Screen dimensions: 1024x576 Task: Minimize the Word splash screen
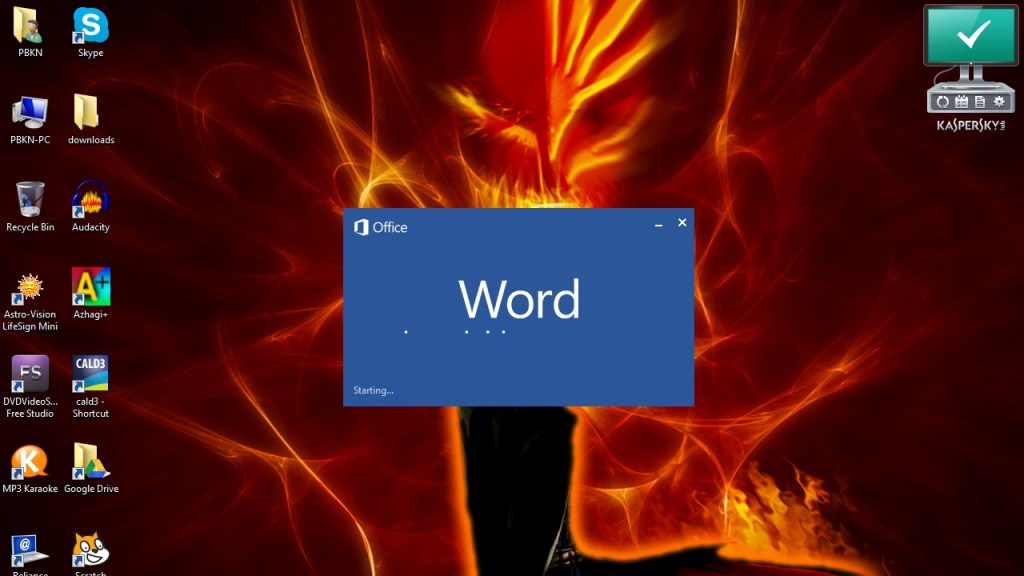[658, 224]
